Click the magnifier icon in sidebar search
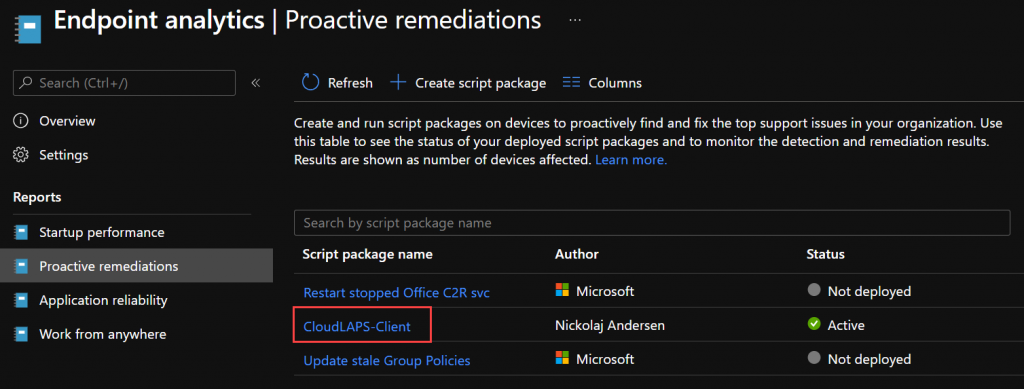 (x=26, y=83)
